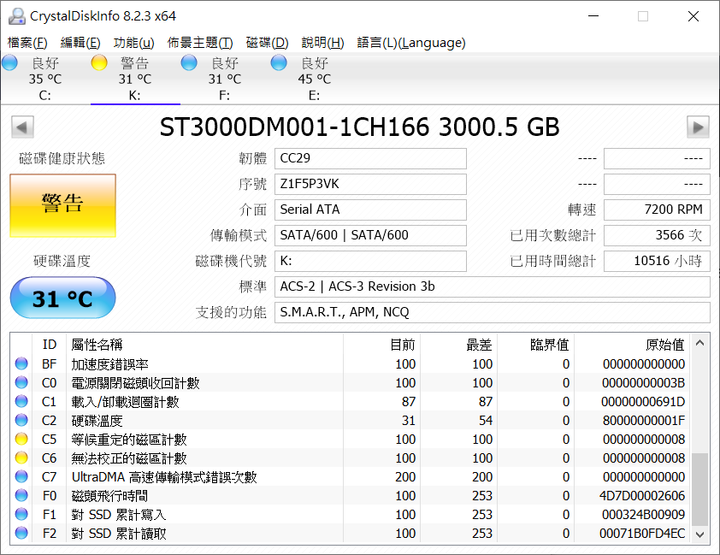Screen dimensions: 720x555
Task: Click the status icon for C2 row
Action: (22, 420)
